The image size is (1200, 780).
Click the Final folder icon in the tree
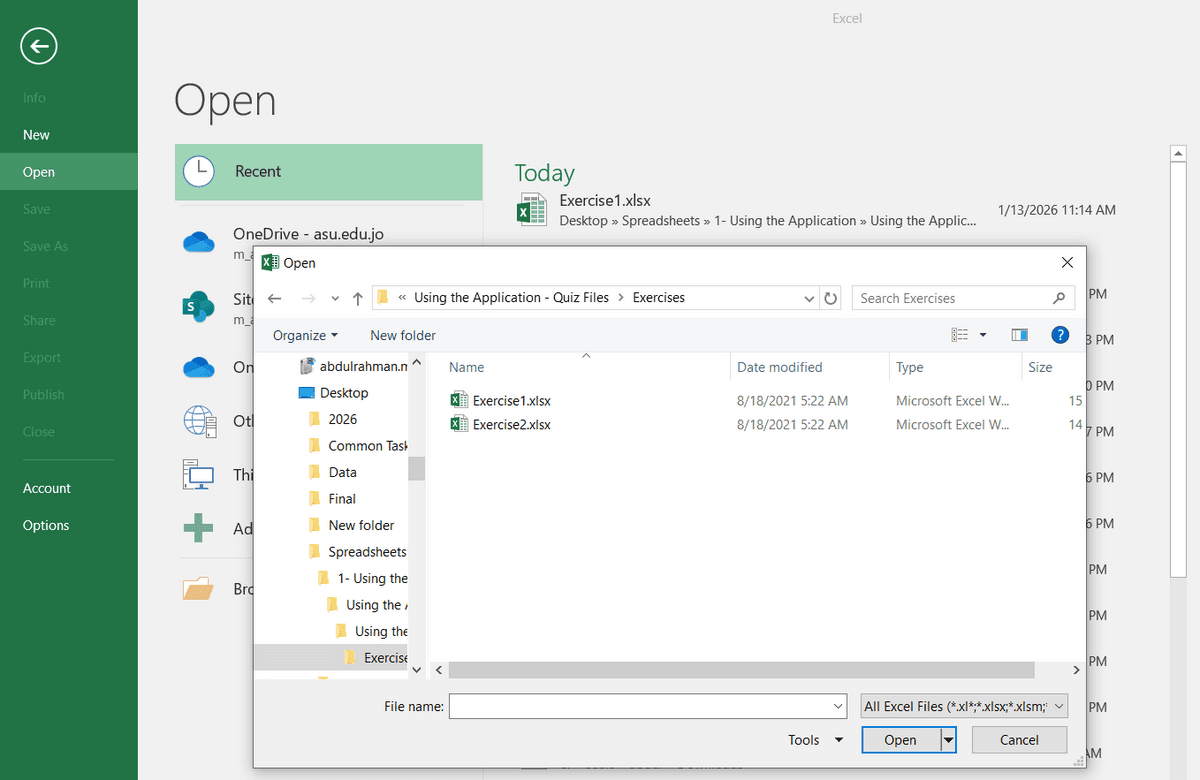pyautogui.click(x=314, y=498)
